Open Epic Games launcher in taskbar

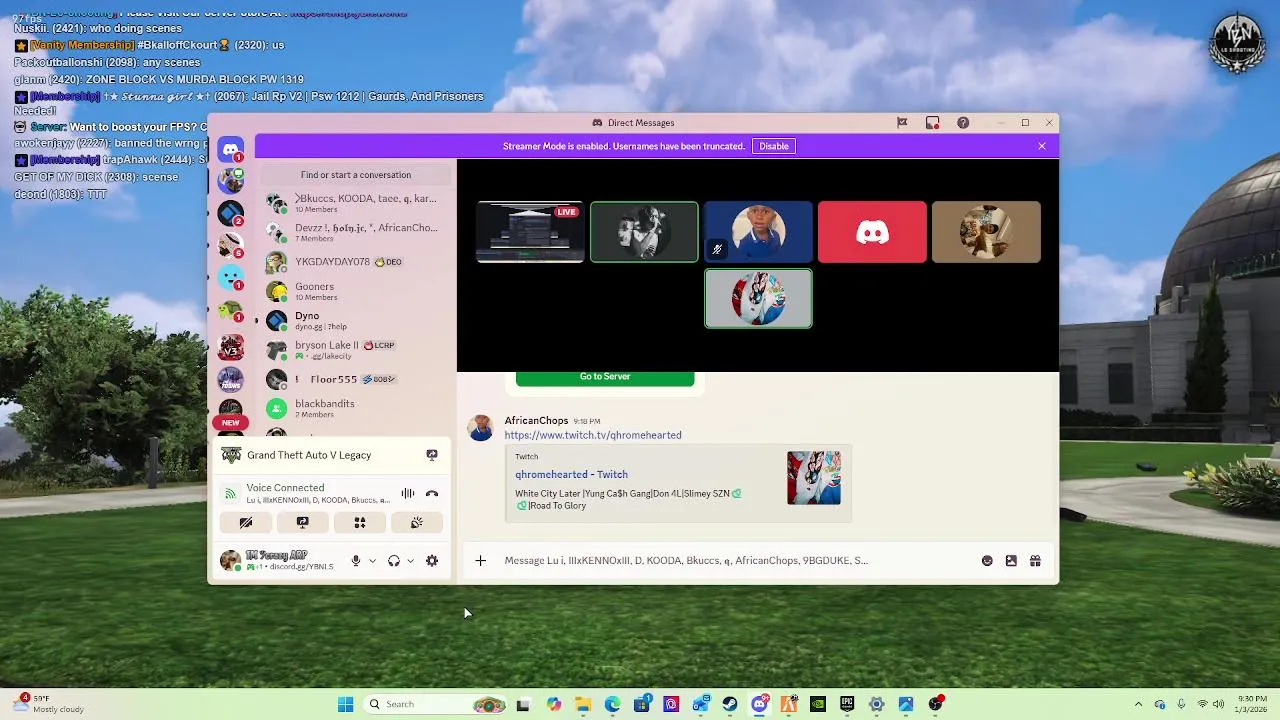tap(847, 704)
